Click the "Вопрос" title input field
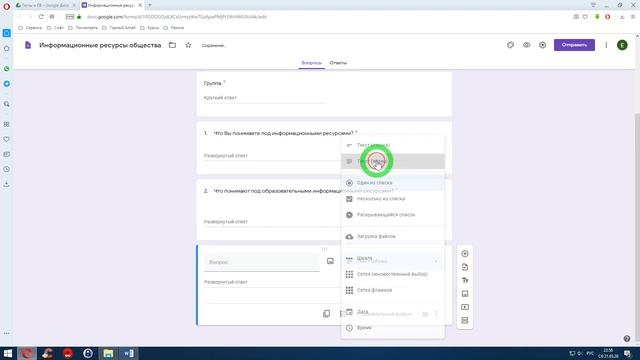 point(262,262)
